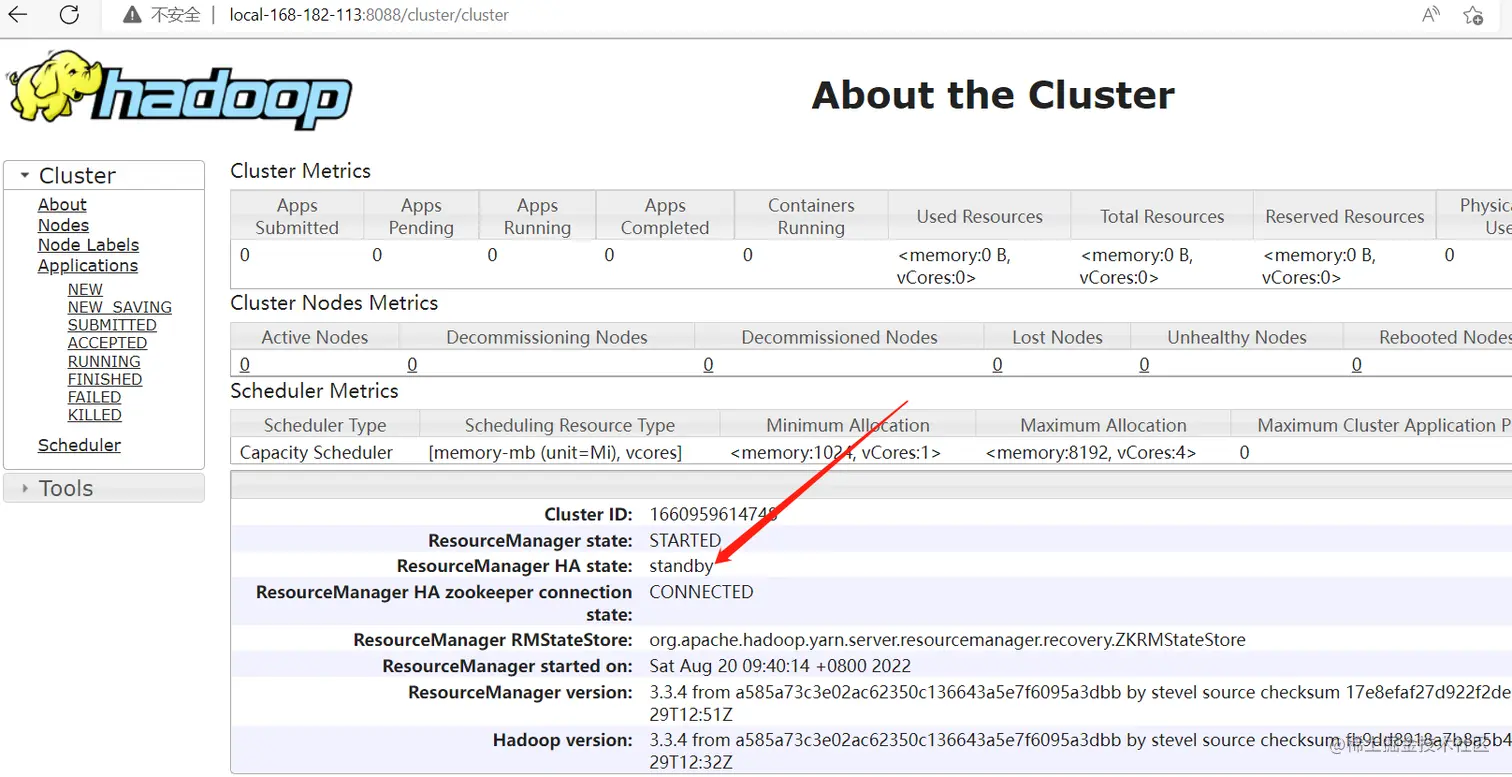Screen dimensions: 1512x777
Task: Click the Active Nodes count link
Action: [245, 365]
